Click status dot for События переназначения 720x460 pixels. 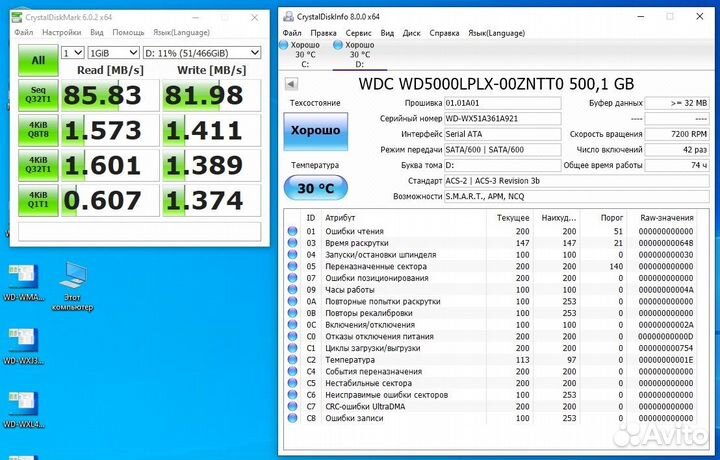292,371
